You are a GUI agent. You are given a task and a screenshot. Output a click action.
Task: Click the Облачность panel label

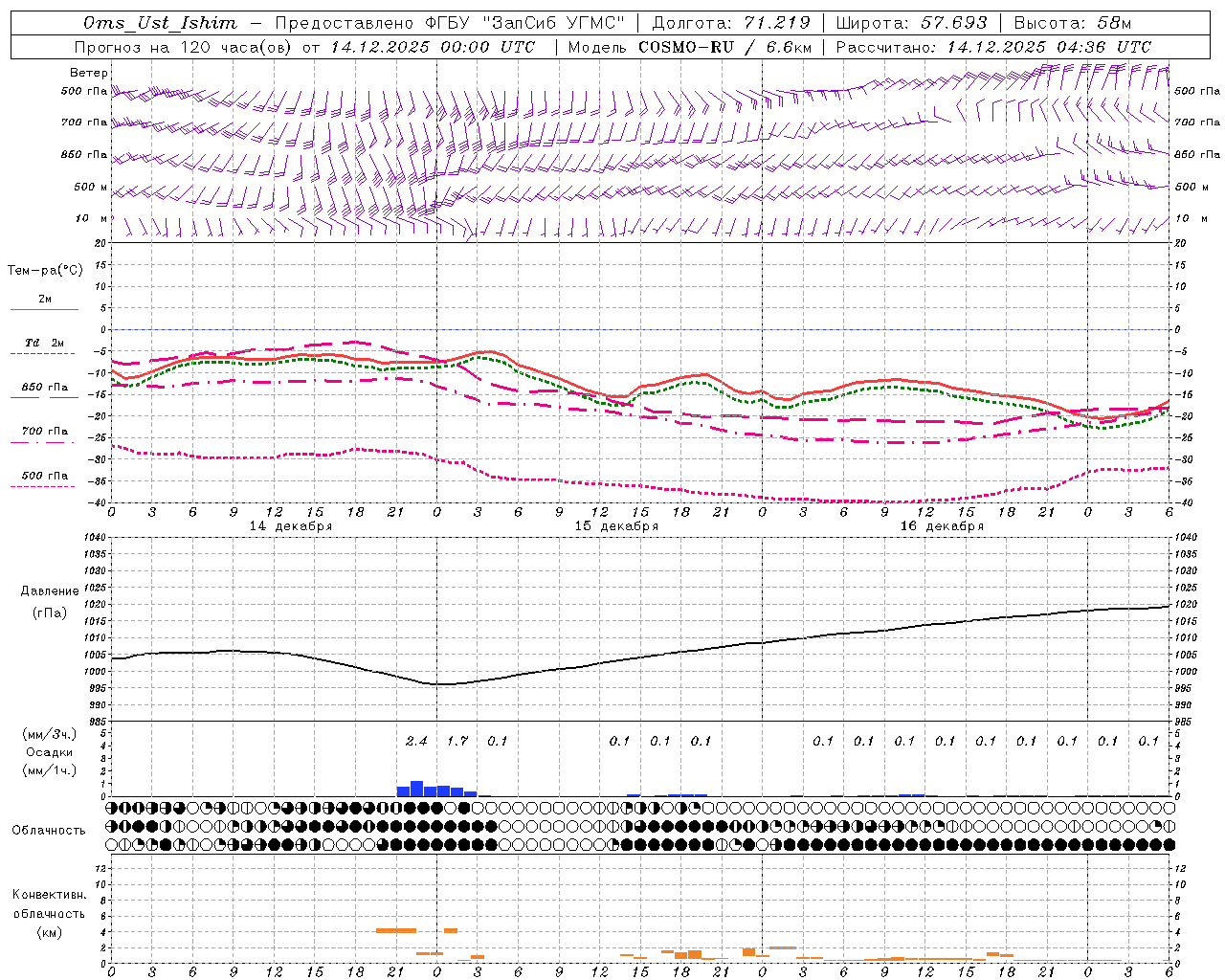49,831
